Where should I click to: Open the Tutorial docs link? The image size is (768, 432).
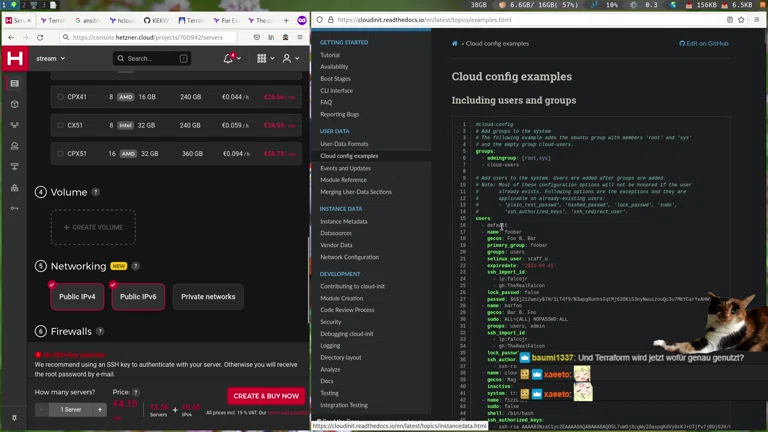point(330,55)
